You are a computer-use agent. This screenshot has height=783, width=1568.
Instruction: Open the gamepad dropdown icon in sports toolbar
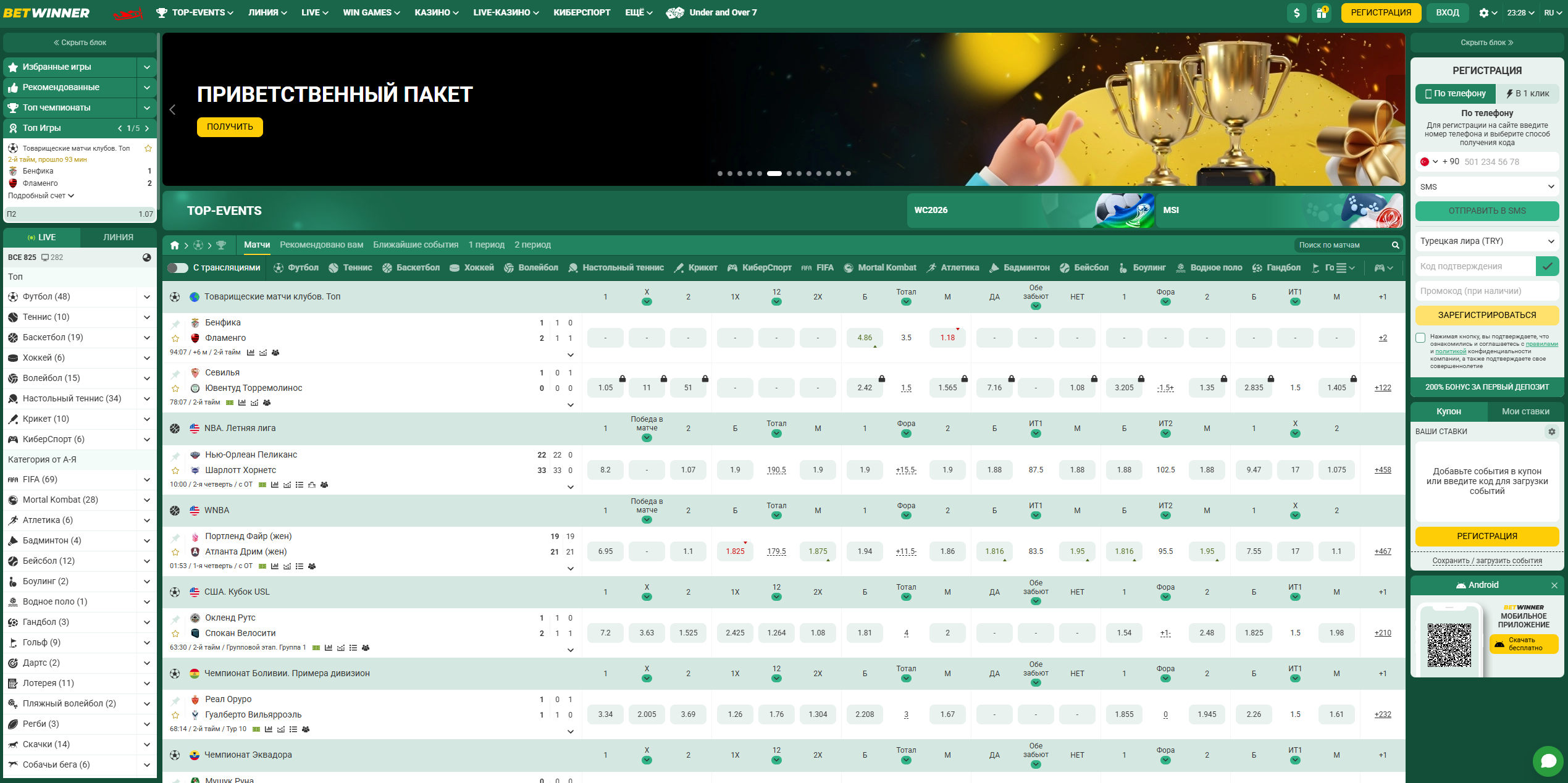(x=1383, y=267)
